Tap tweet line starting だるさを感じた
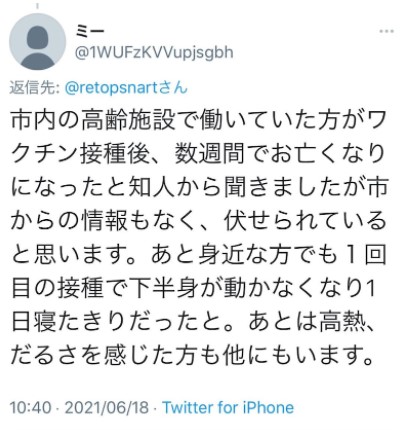405x430 pixels. click(192, 355)
